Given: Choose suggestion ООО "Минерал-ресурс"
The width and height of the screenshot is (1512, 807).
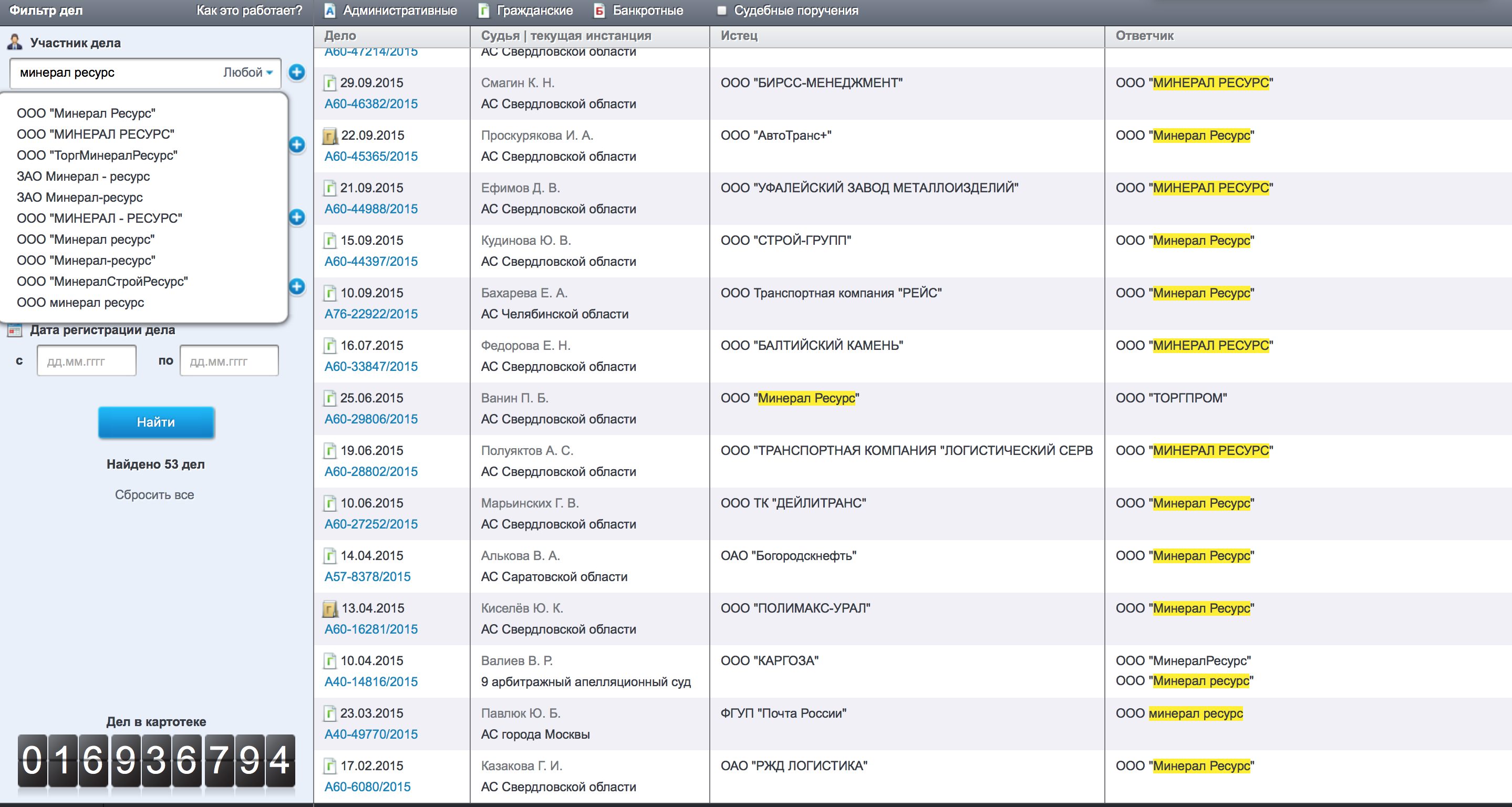Looking at the screenshot, I should pyautogui.click(x=86, y=261).
